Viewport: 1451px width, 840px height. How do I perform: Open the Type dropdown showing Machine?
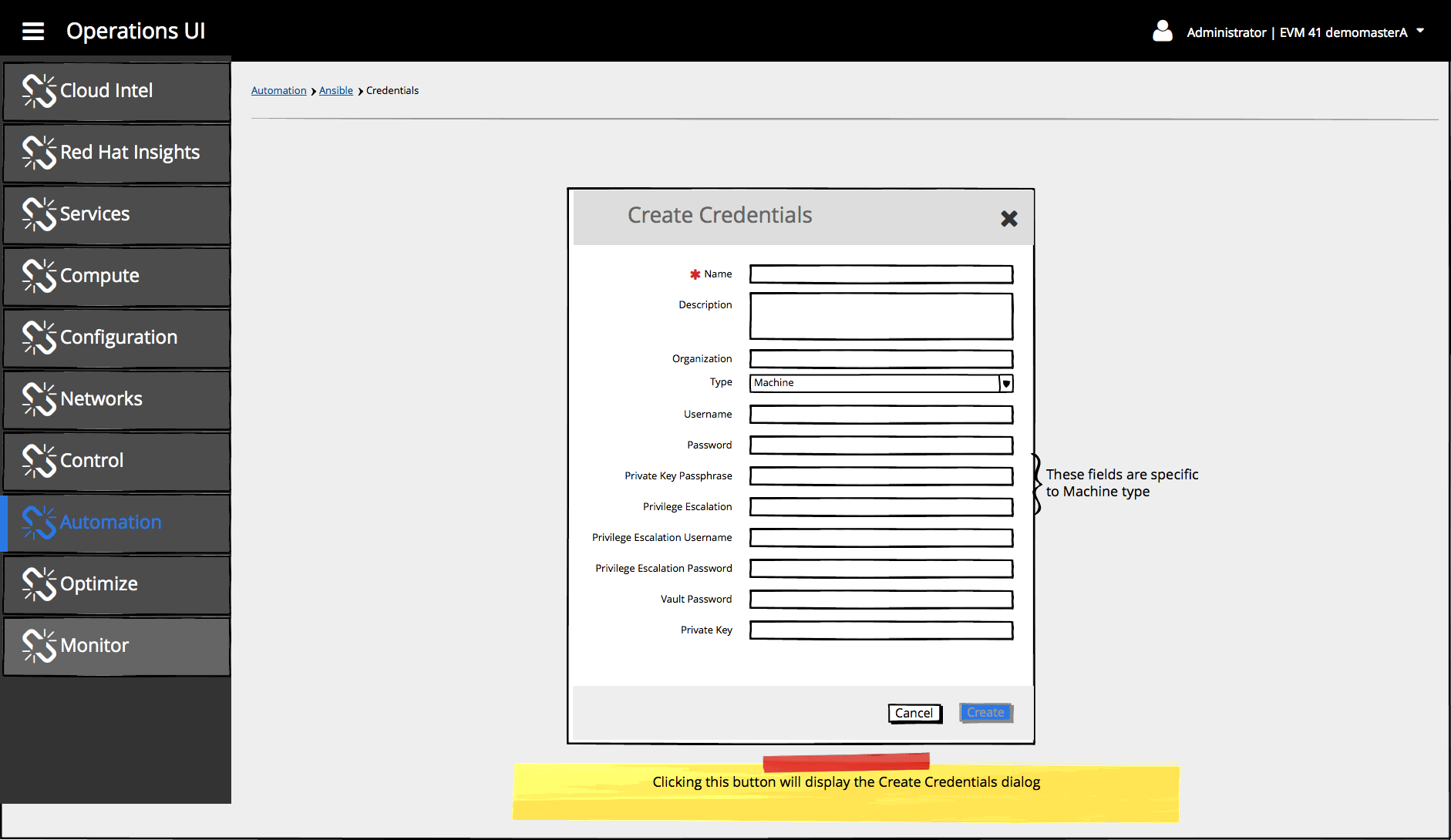click(x=1005, y=383)
